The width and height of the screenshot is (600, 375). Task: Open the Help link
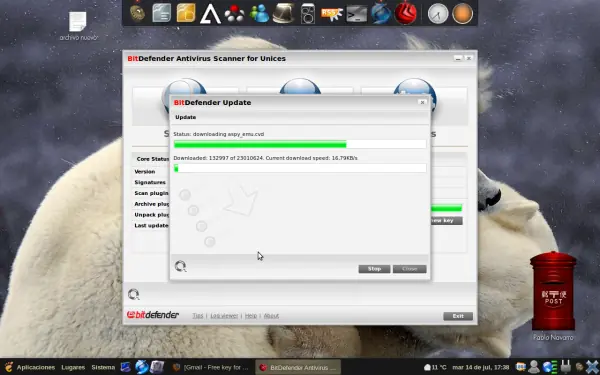tap(251, 316)
